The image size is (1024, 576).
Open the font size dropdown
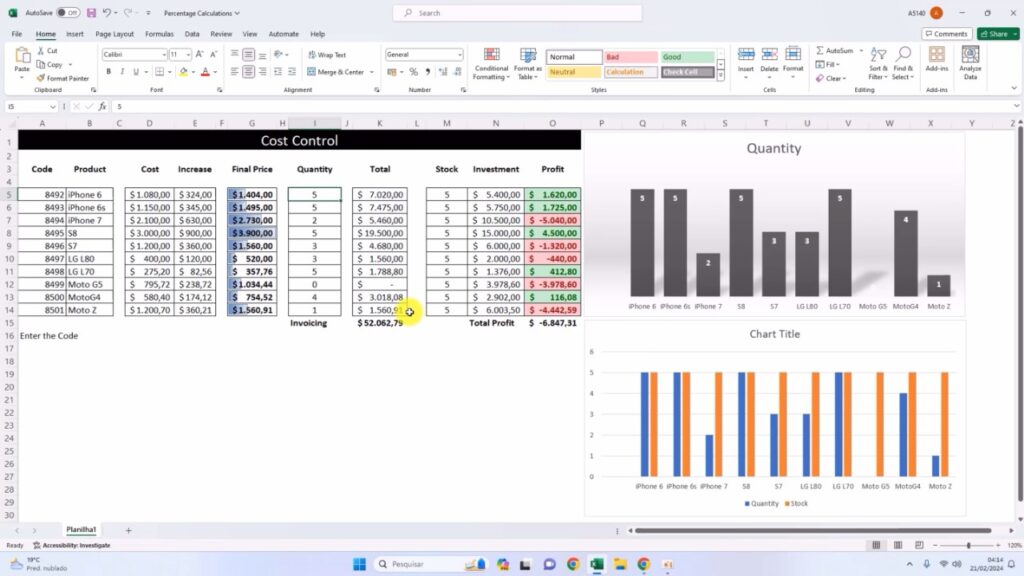tap(188, 55)
